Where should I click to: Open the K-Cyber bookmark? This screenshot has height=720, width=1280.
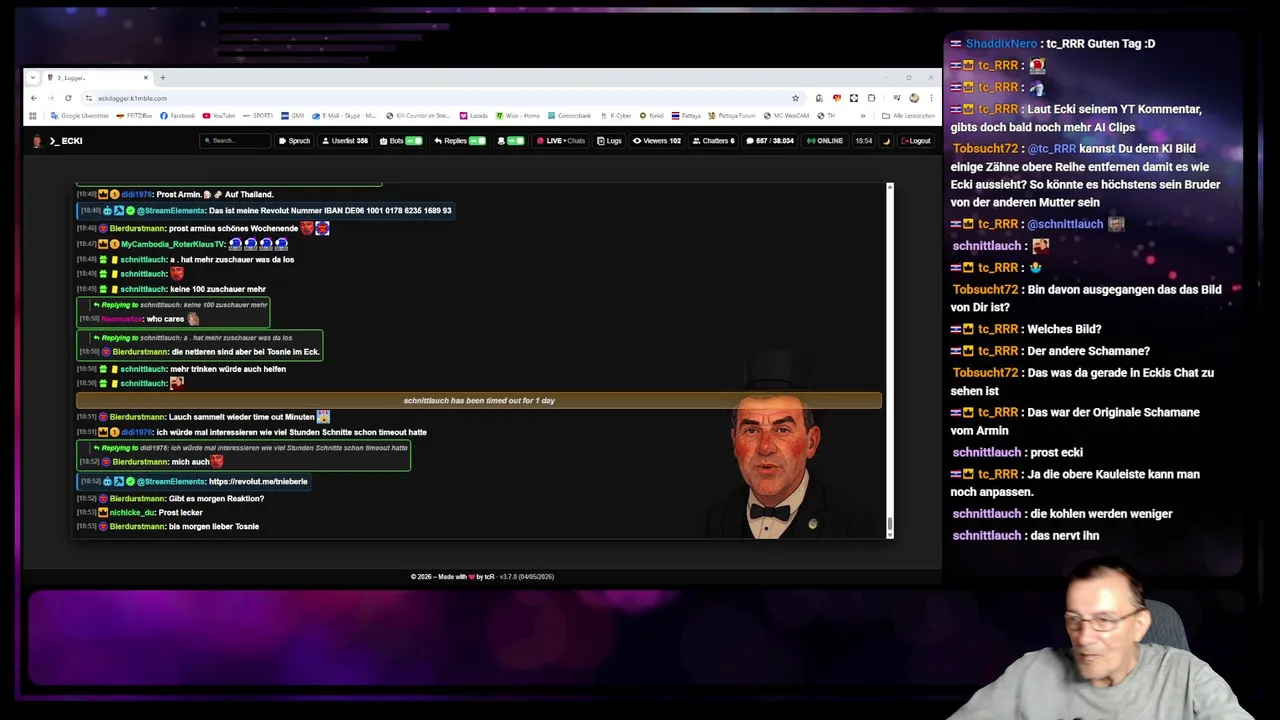[x=615, y=116]
